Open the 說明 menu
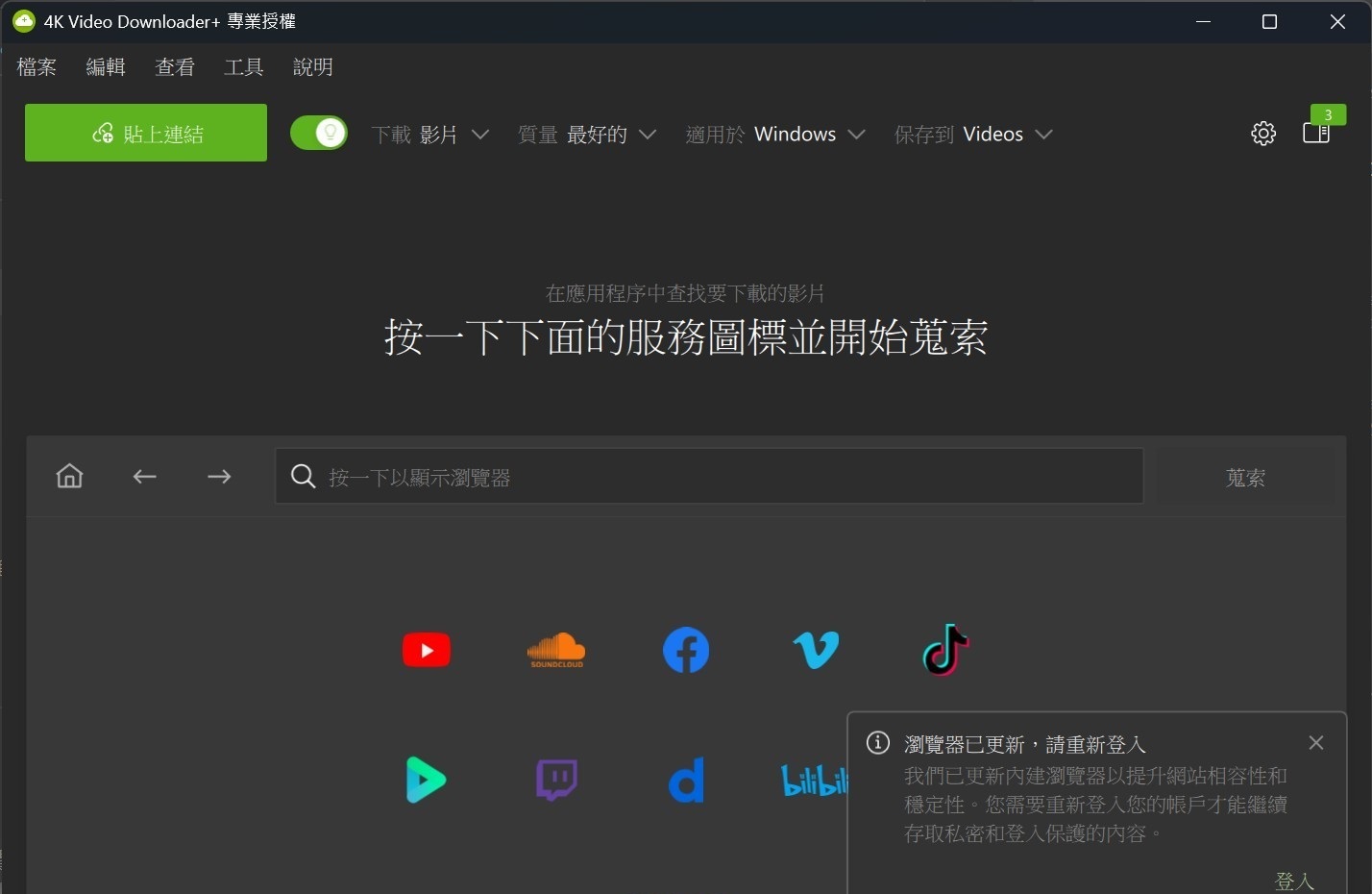 [312, 67]
